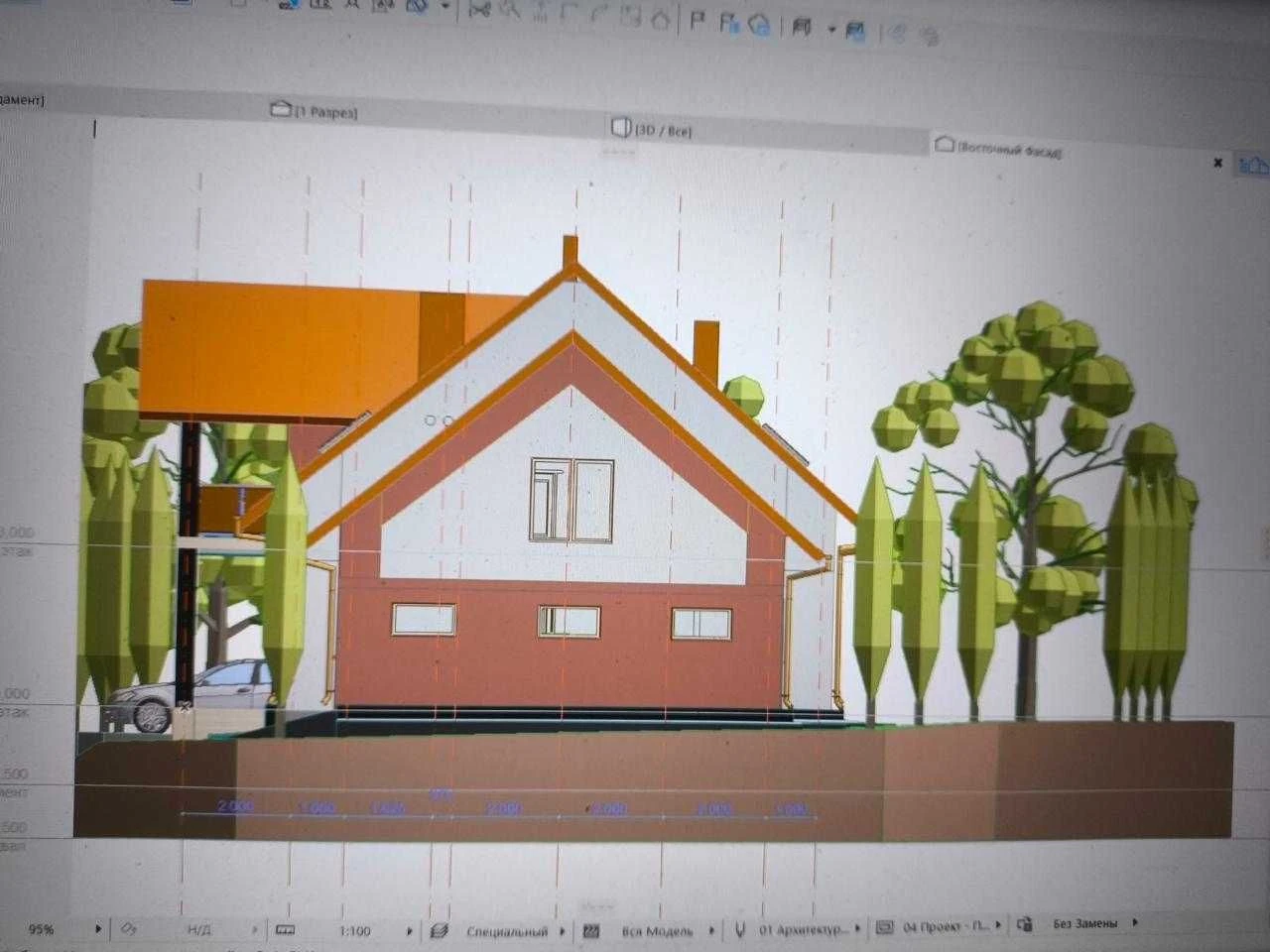Click the section icon on 1 Разрез tab
Screen dimensions: 1270x952
click(x=282, y=109)
